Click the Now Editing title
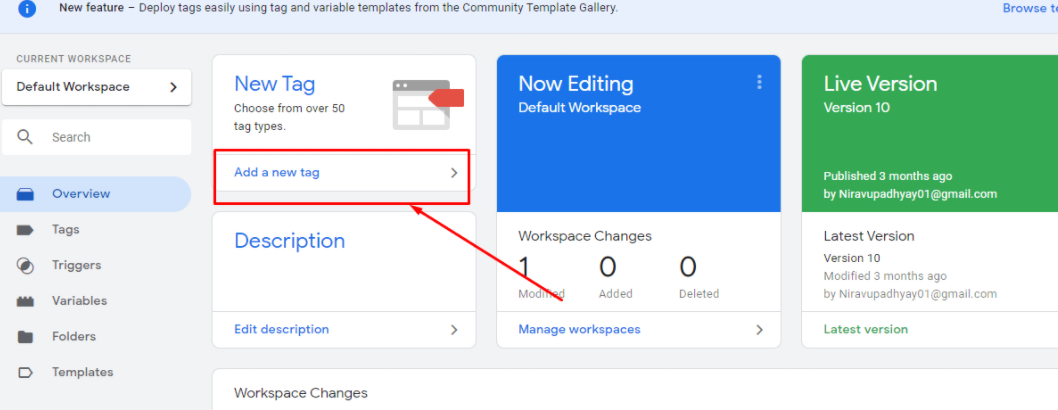1058x410 pixels. pos(576,84)
